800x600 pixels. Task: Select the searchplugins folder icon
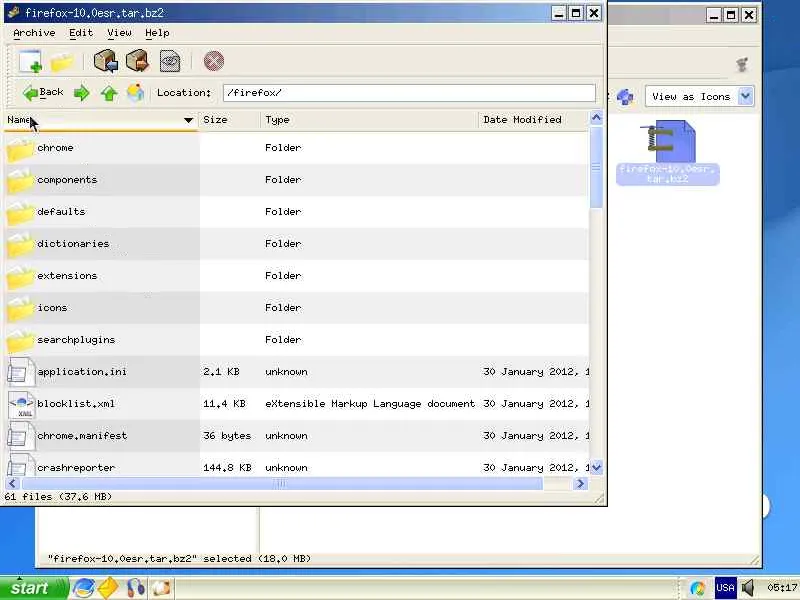coord(20,342)
